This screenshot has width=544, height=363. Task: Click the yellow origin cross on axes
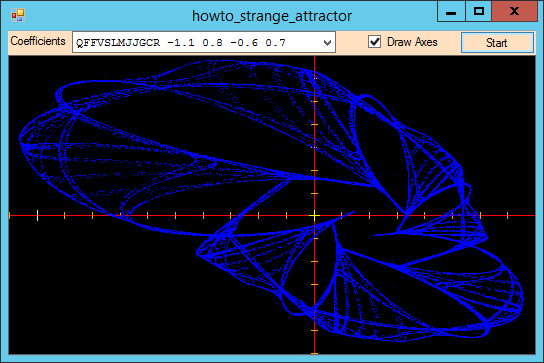tap(314, 216)
